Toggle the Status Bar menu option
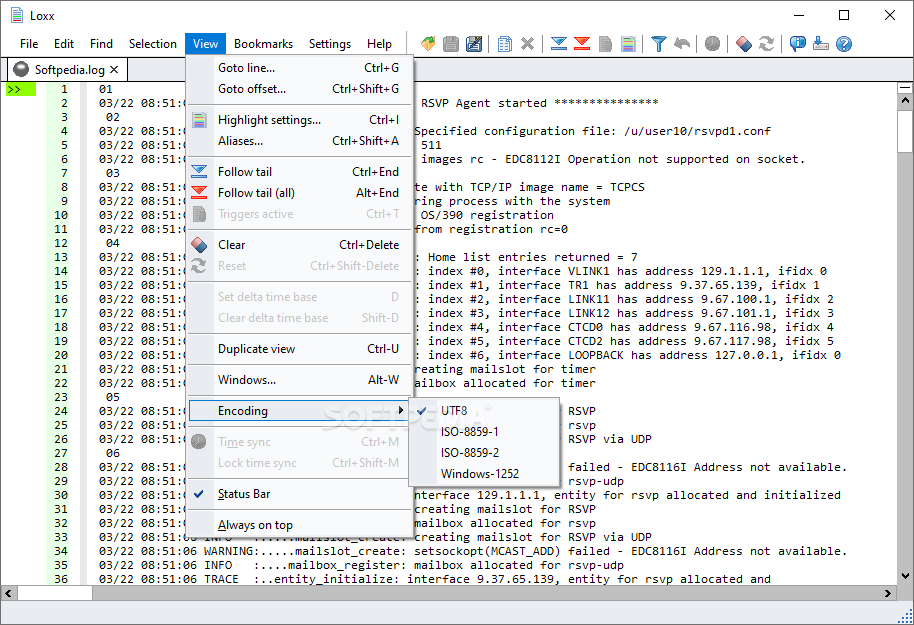914x625 pixels. [x=300, y=494]
